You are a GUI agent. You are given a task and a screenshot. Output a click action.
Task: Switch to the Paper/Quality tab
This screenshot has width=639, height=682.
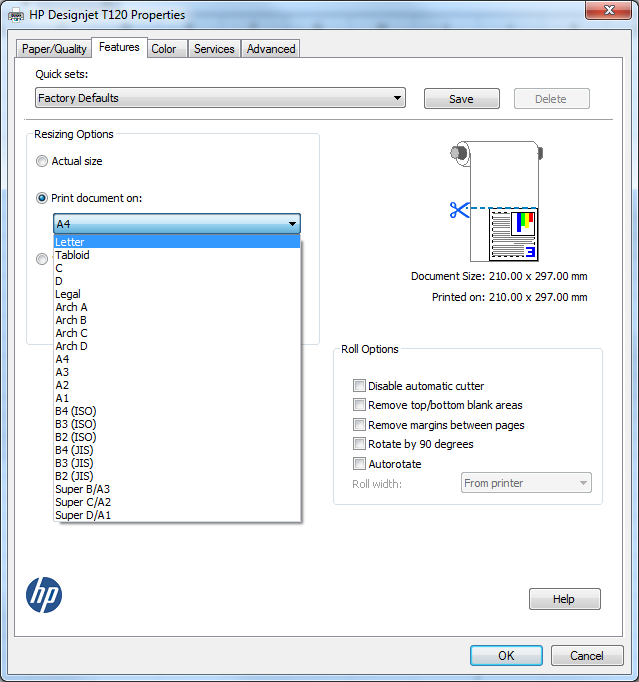coord(54,49)
